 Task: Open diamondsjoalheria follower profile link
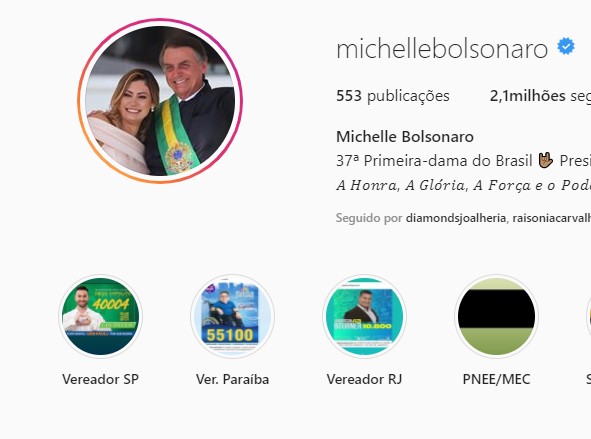pyautogui.click(x=456, y=218)
